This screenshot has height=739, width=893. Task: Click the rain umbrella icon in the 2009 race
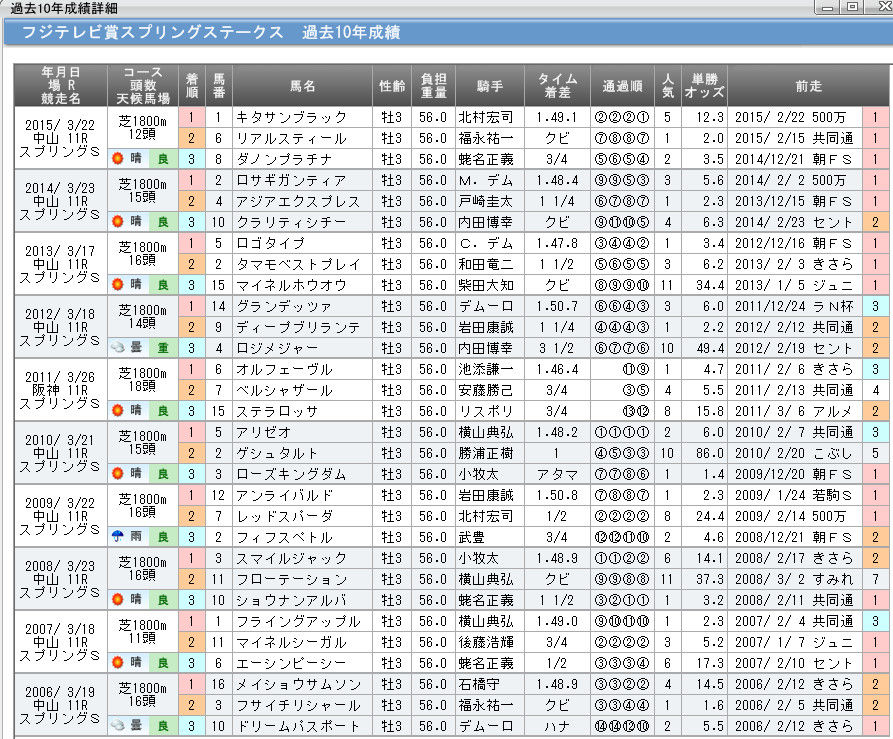(118, 536)
